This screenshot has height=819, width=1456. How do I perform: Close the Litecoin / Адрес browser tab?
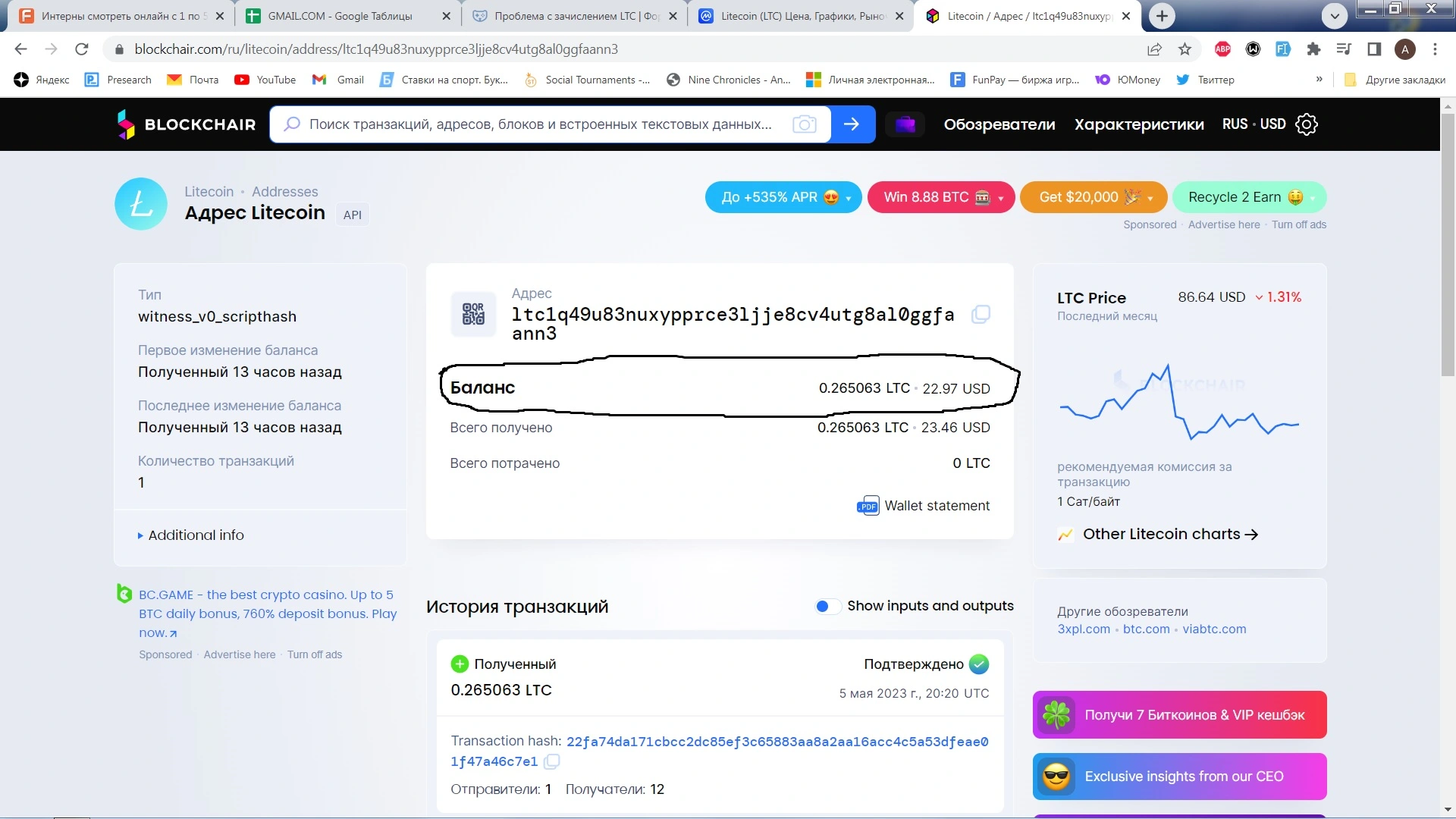[x=1126, y=15]
